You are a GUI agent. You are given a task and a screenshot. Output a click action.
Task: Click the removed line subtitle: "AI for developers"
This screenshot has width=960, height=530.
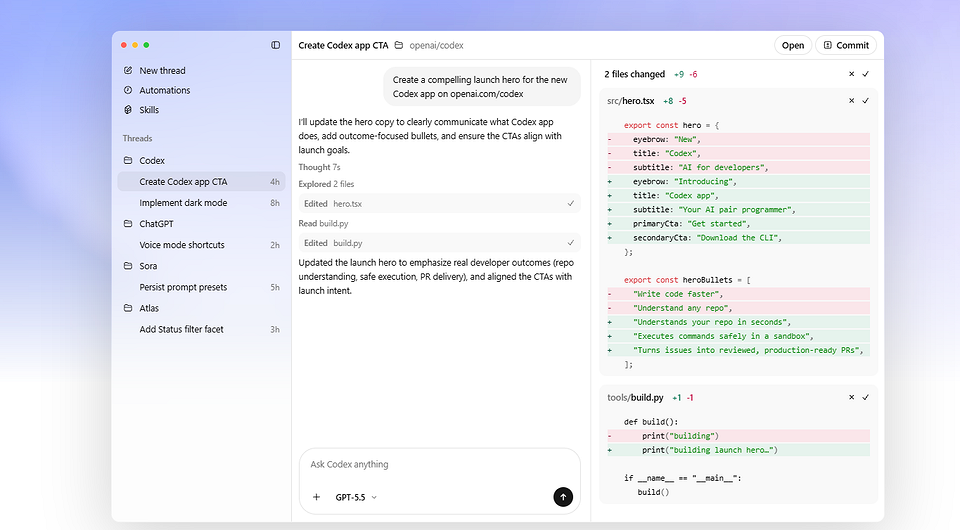click(x=738, y=168)
